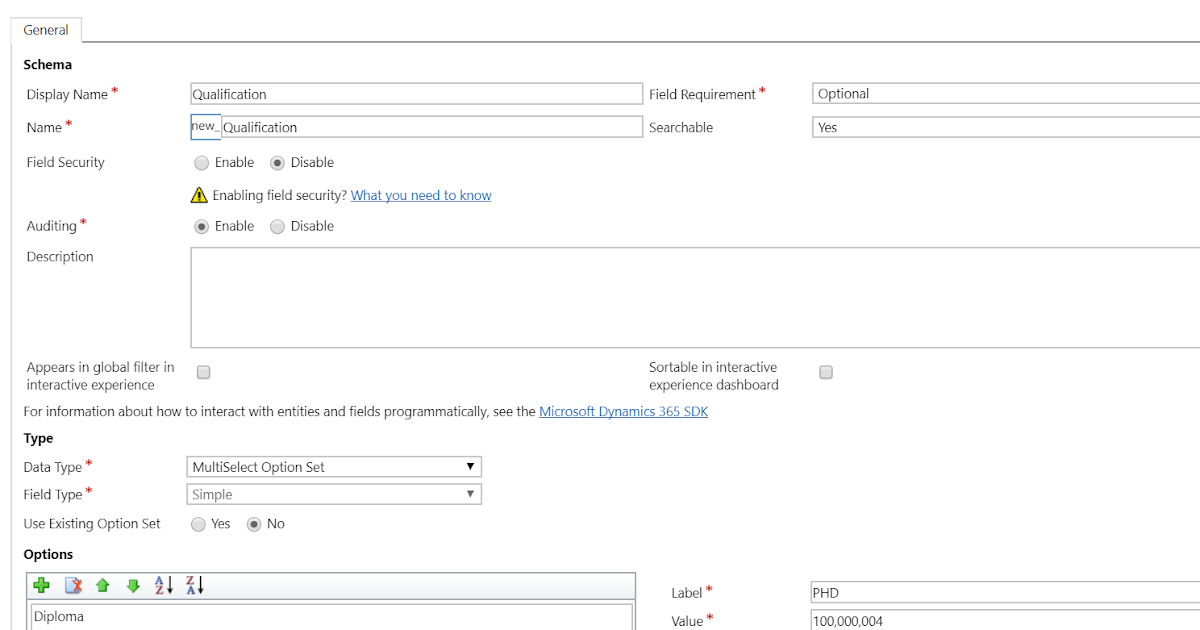Click the Value field showing 100,000,004
The height and width of the screenshot is (630, 1200).
[x=1000, y=620]
